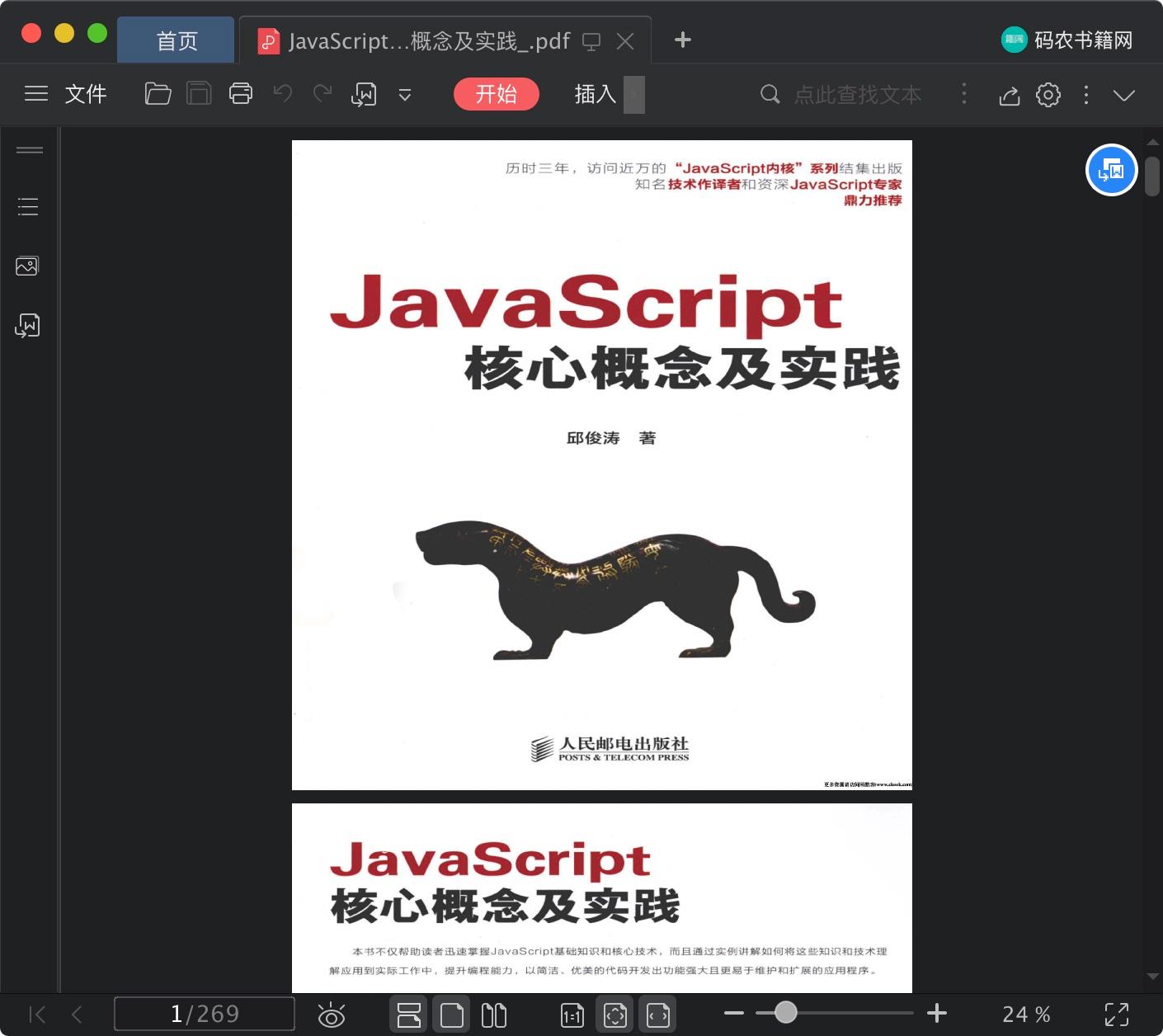1163x1036 pixels.
Task: Click the print icon
Action: pyautogui.click(x=241, y=94)
